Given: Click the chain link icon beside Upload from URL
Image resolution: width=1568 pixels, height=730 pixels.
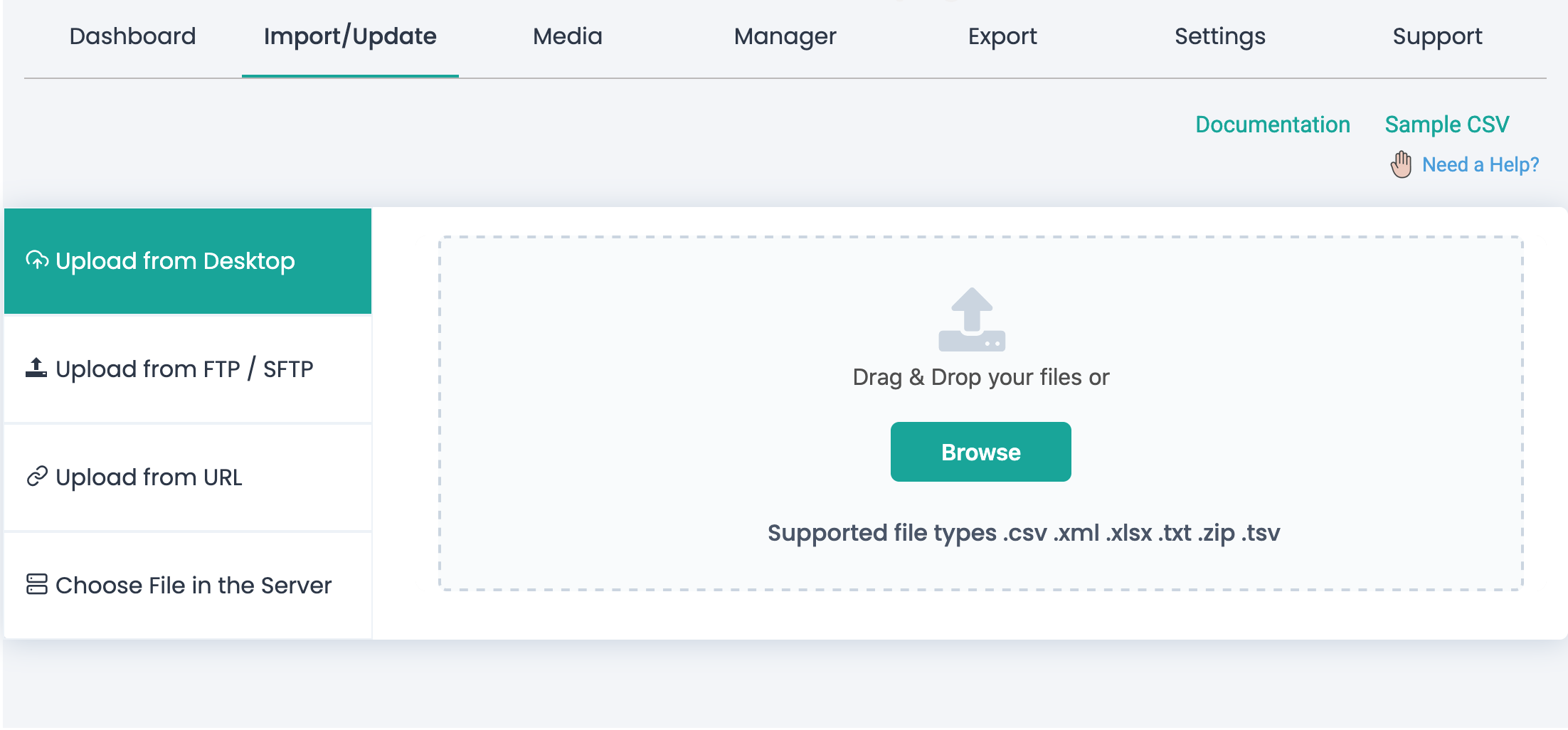Looking at the screenshot, I should [x=37, y=476].
